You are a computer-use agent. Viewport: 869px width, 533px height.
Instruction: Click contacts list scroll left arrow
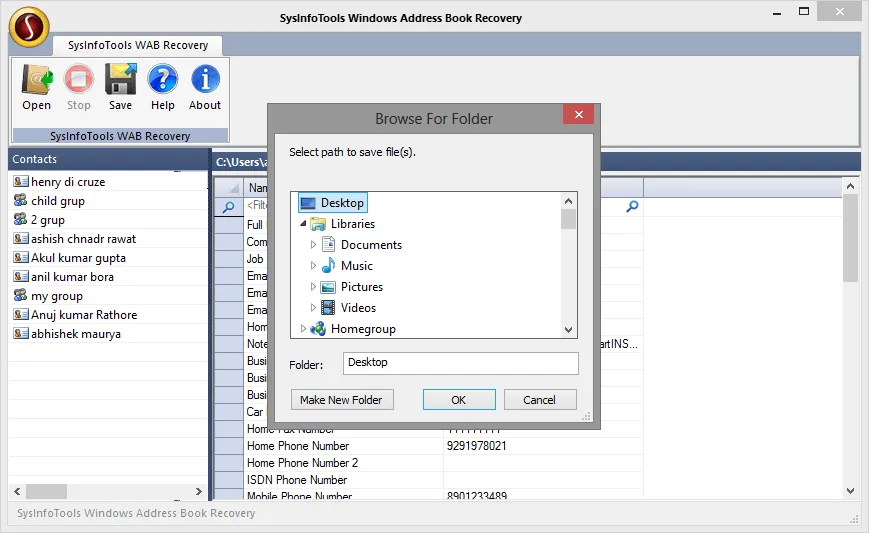coord(17,491)
